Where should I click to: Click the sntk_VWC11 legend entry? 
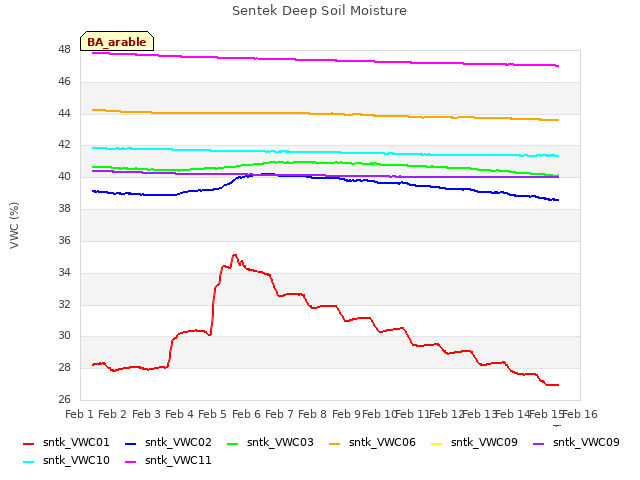pos(169,460)
